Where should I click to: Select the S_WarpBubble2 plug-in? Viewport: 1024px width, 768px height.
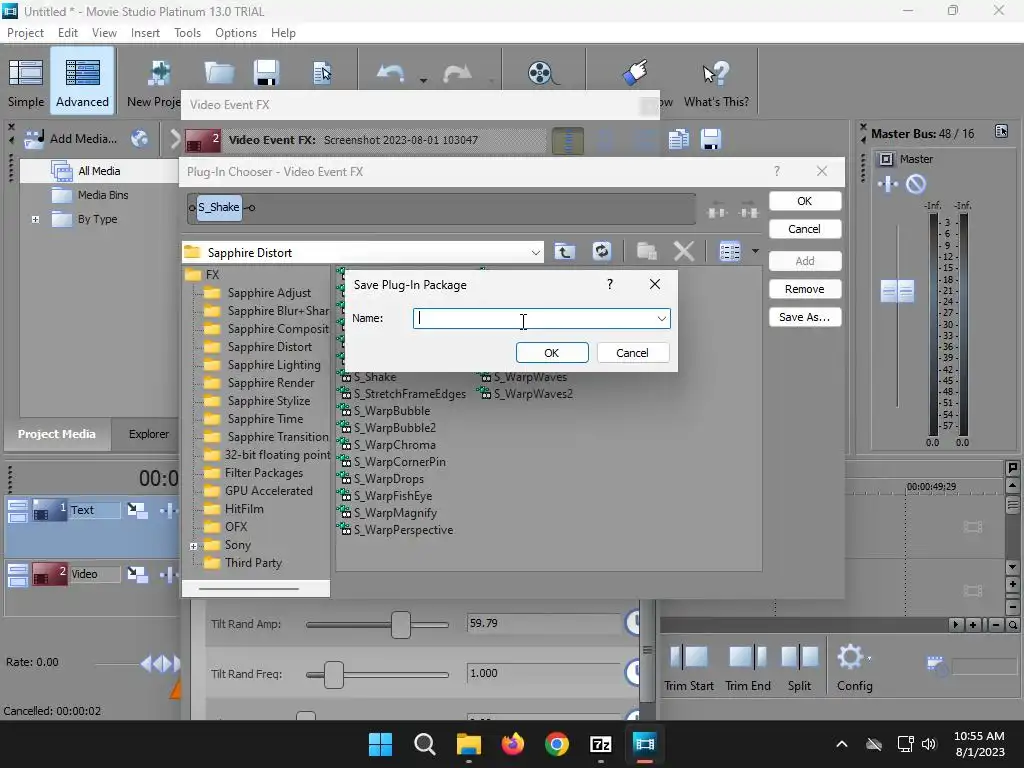click(394, 428)
